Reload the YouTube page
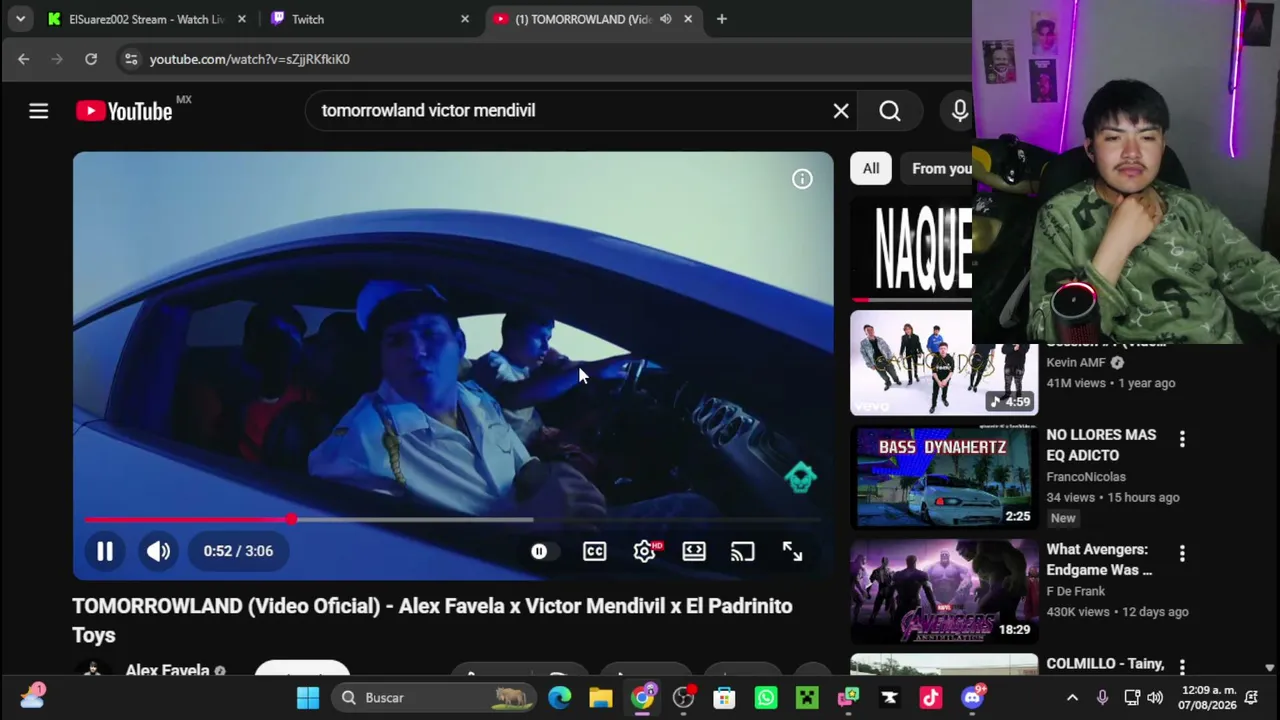 tap(91, 59)
